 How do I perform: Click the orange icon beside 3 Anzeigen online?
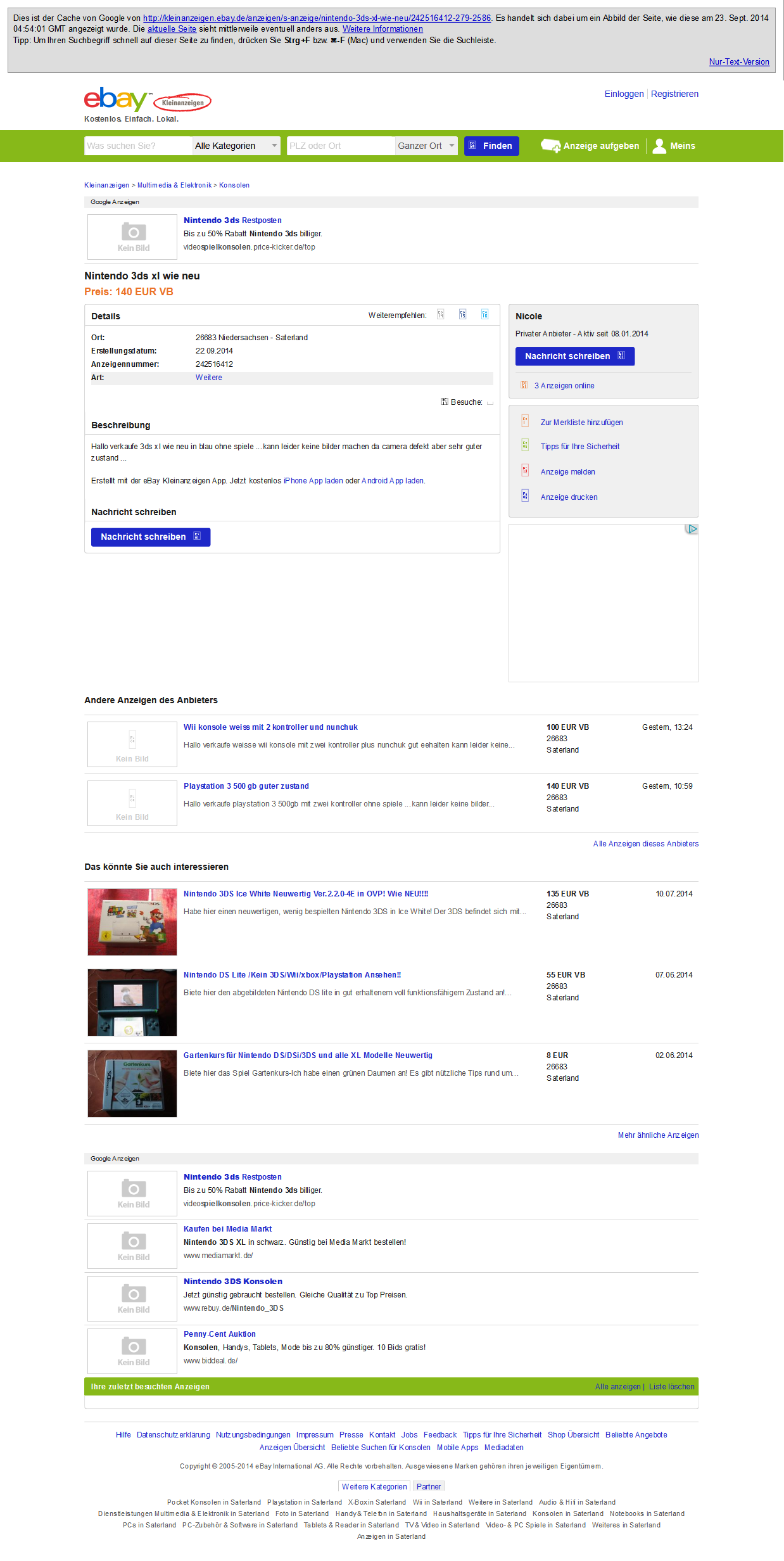click(x=524, y=385)
